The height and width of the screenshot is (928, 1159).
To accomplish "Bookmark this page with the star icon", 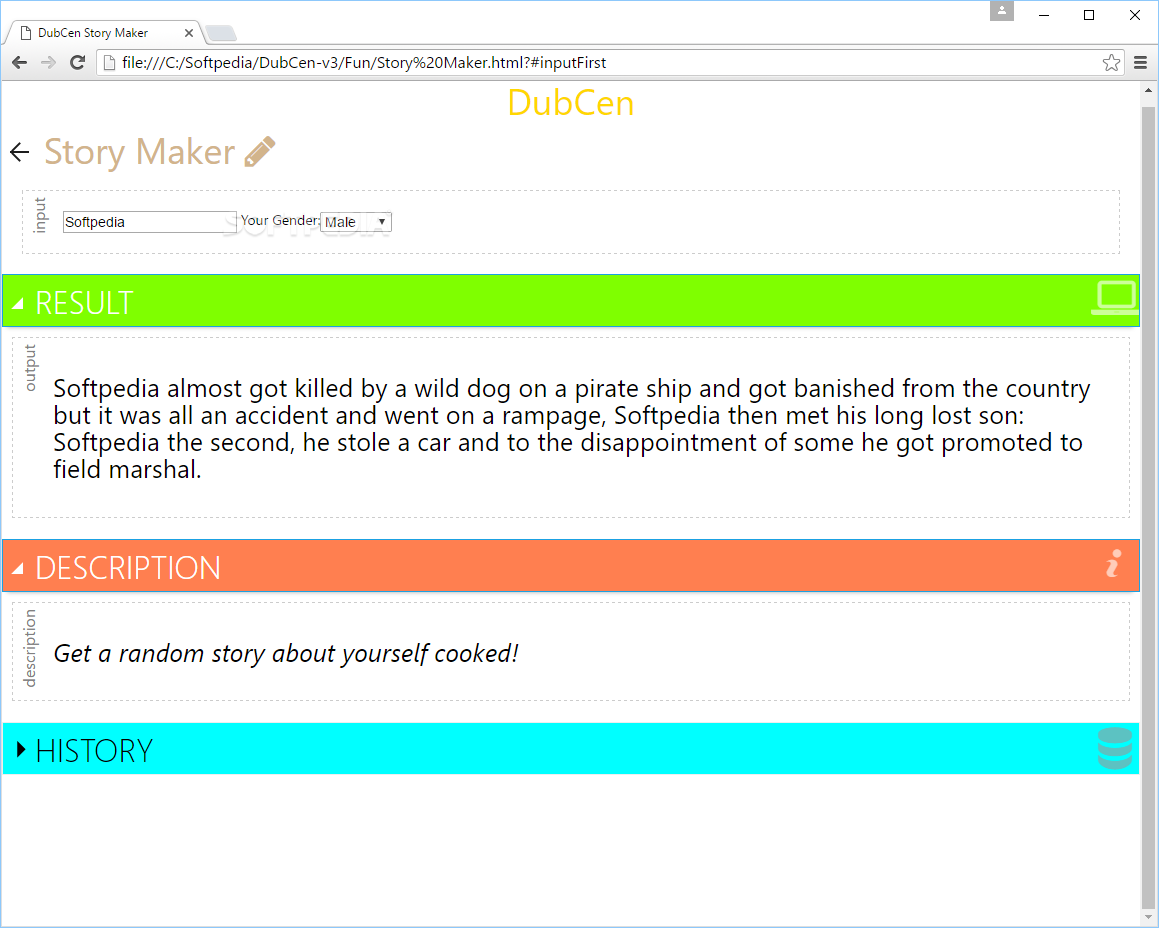I will [x=1111, y=63].
